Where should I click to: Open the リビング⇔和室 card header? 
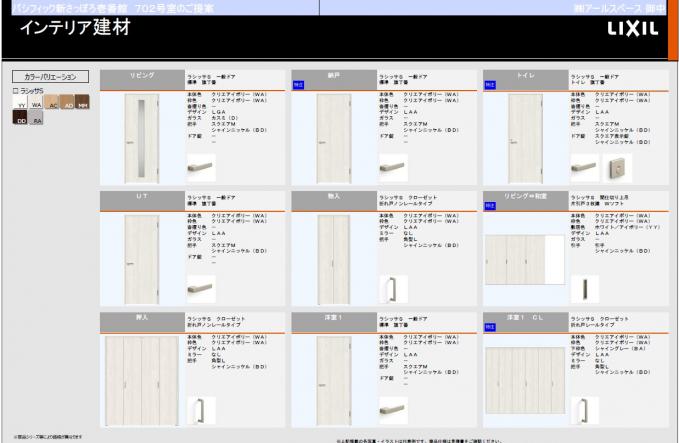pyautogui.click(x=525, y=201)
